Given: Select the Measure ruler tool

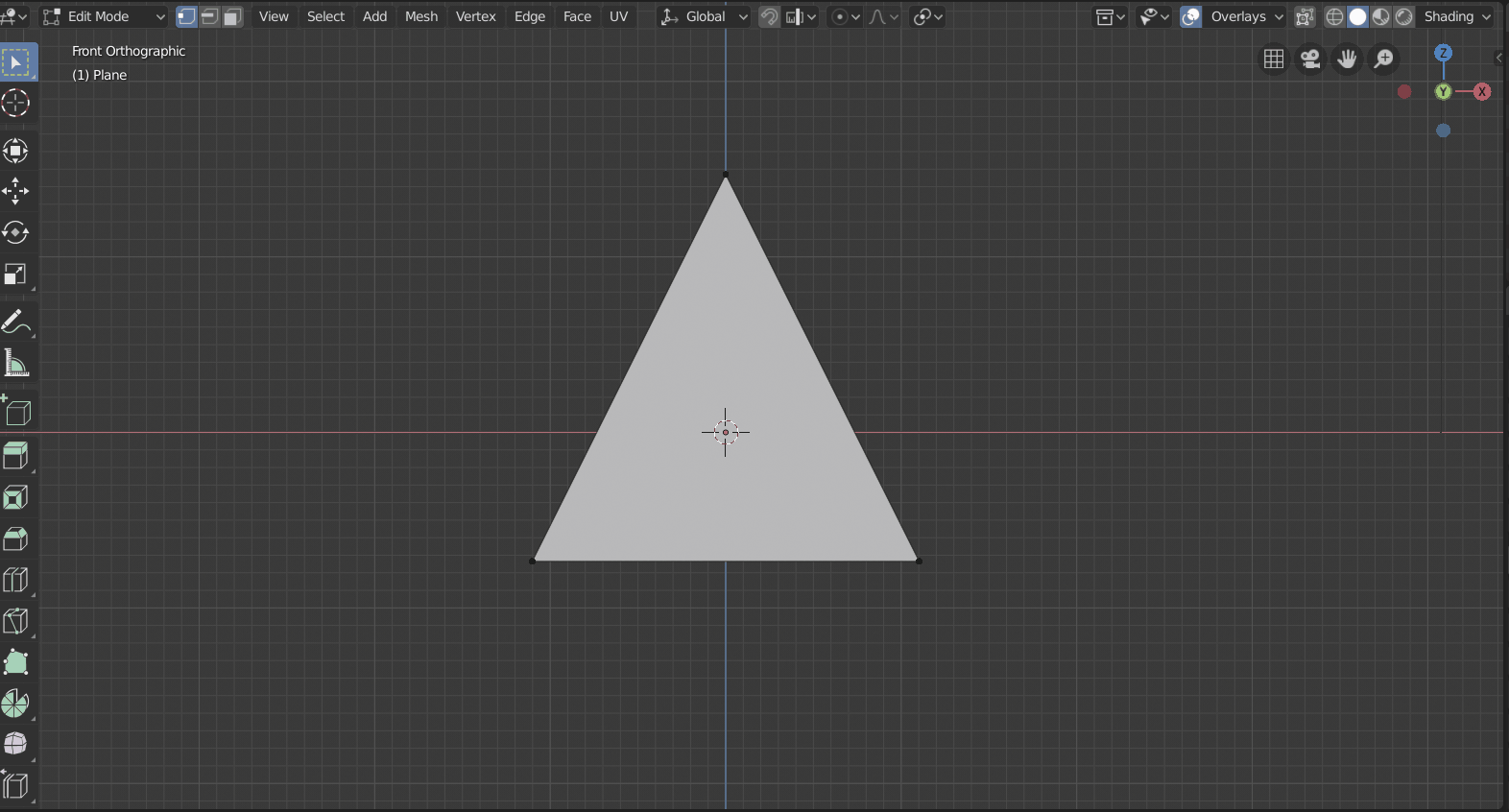Looking at the screenshot, I should pos(16,363).
